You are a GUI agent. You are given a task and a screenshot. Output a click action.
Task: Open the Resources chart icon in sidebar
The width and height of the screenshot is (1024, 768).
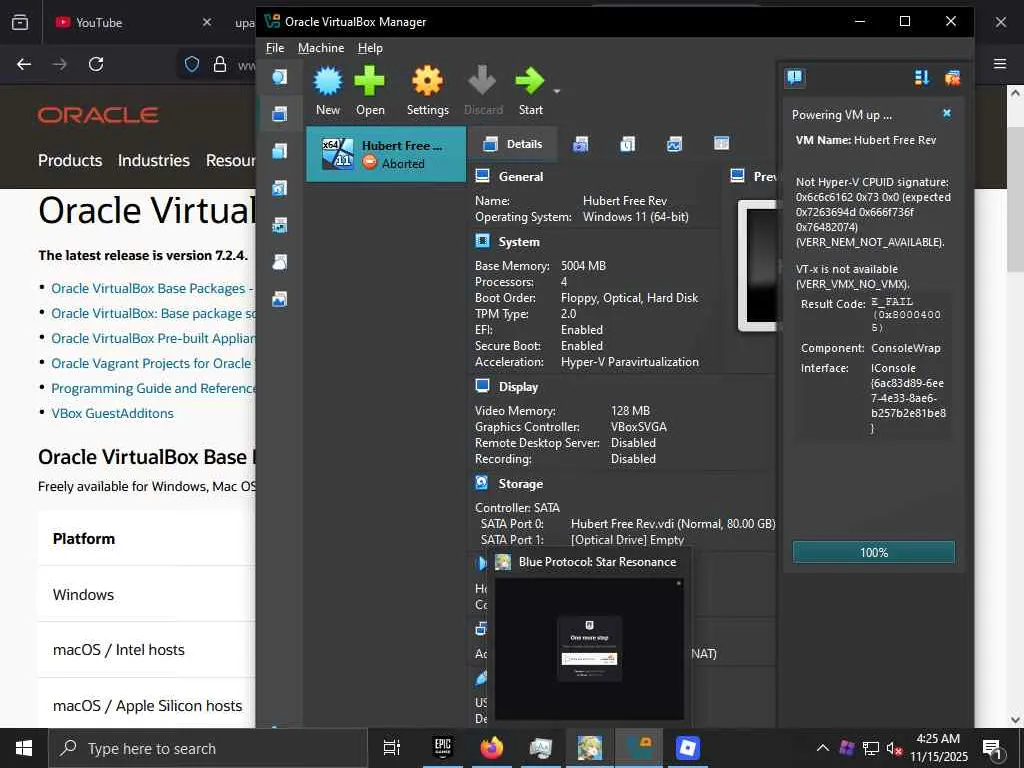pos(280,299)
